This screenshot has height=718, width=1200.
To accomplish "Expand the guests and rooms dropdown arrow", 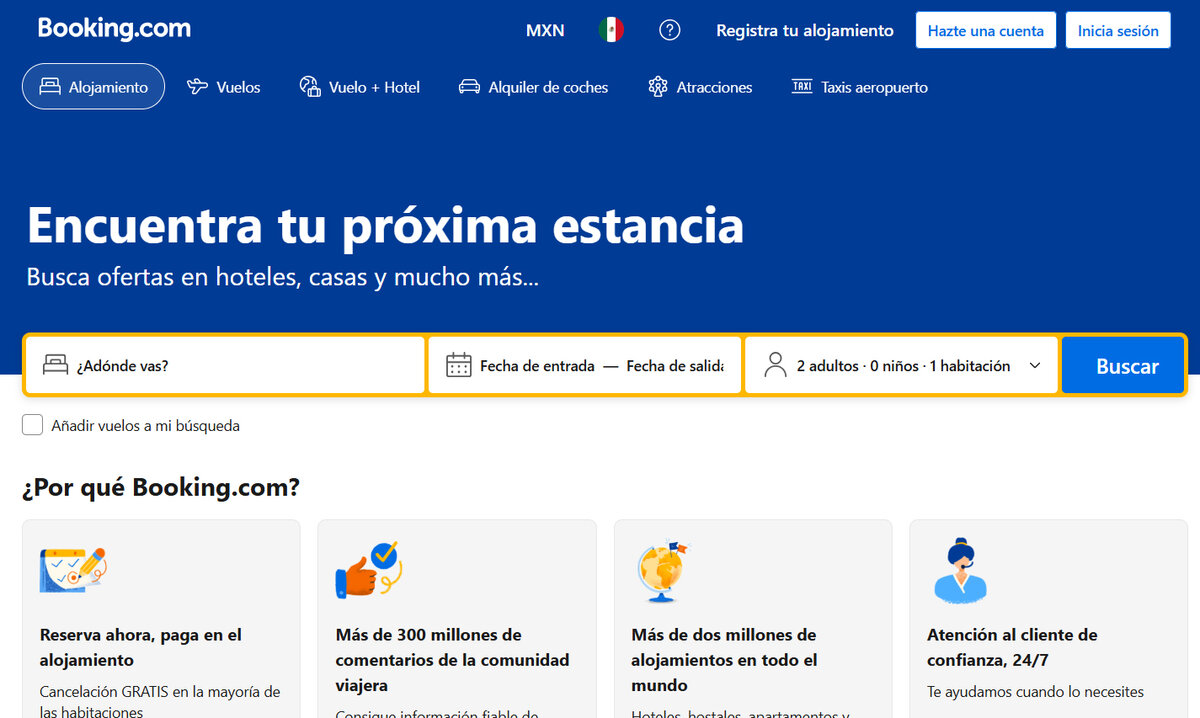I will pos(1035,365).
